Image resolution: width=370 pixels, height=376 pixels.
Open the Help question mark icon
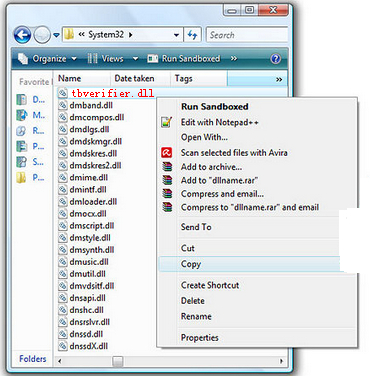coord(276,59)
